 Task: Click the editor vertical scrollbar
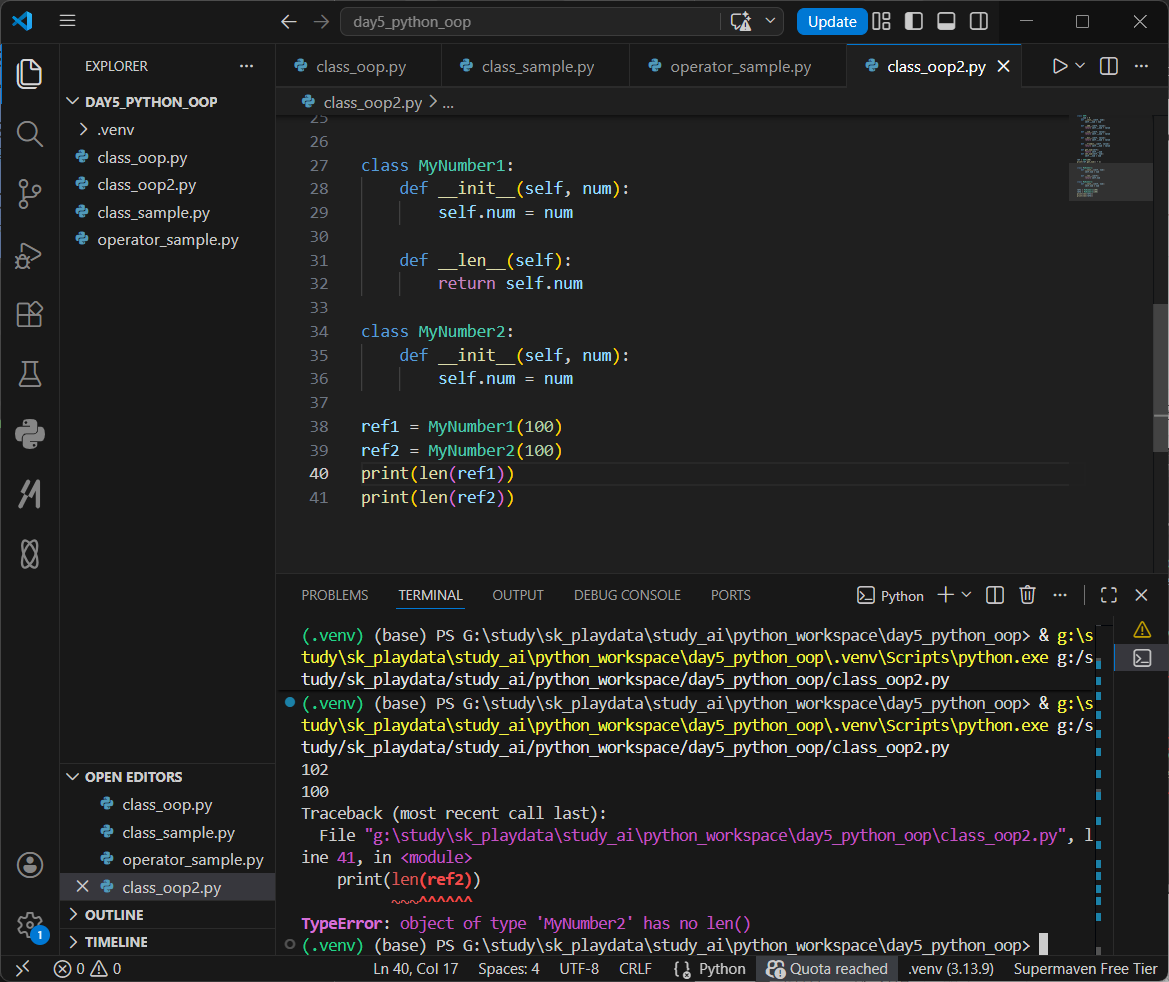point(1161,378)
